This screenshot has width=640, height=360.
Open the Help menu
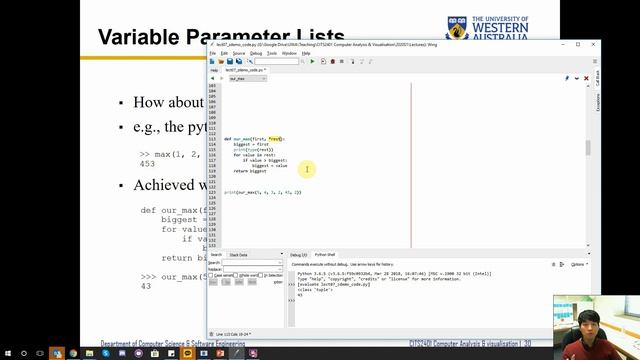coord(306,53)
